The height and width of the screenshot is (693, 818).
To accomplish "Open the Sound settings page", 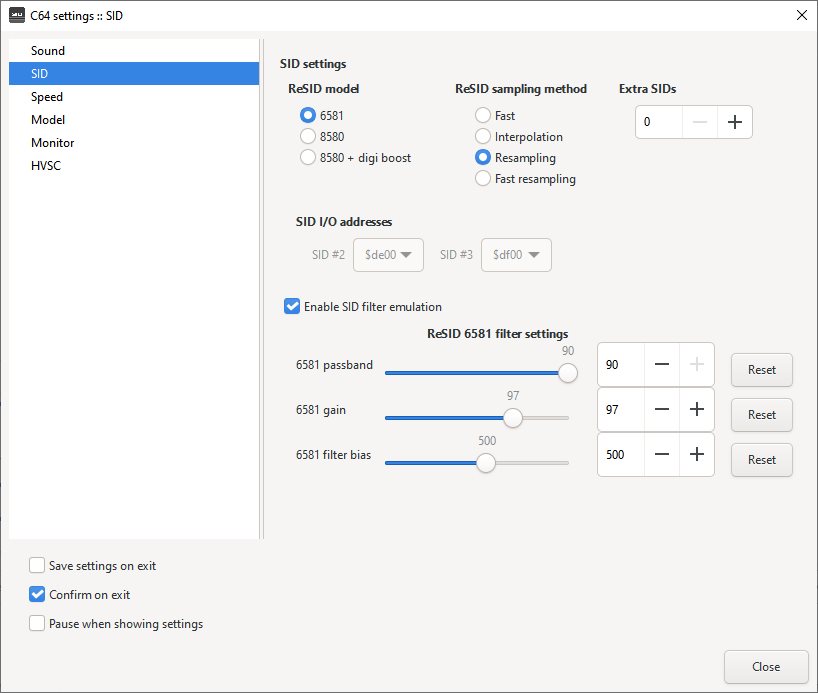I will click(x=48, y=51).
